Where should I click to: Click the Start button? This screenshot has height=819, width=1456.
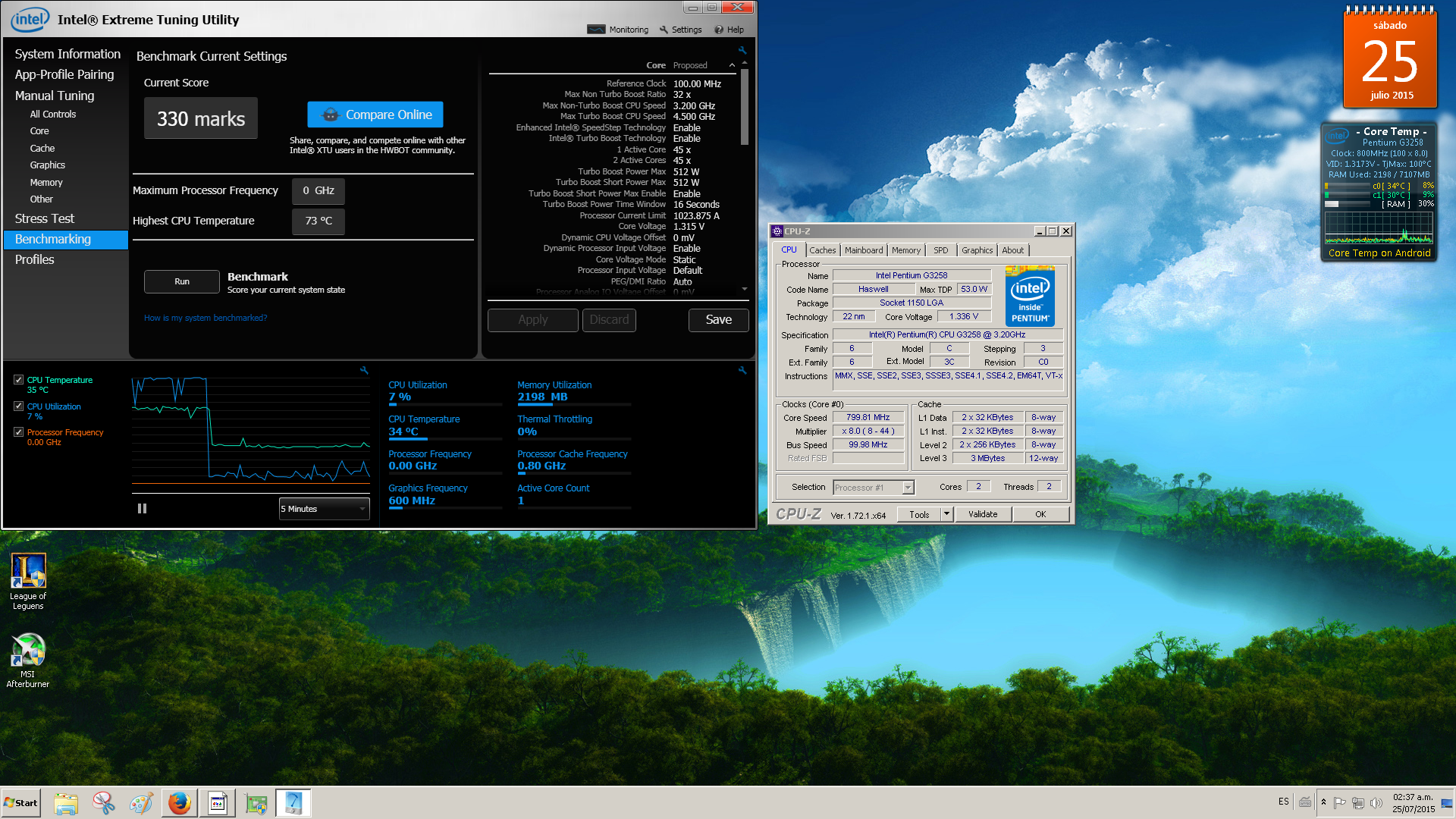tap(21, 803)
